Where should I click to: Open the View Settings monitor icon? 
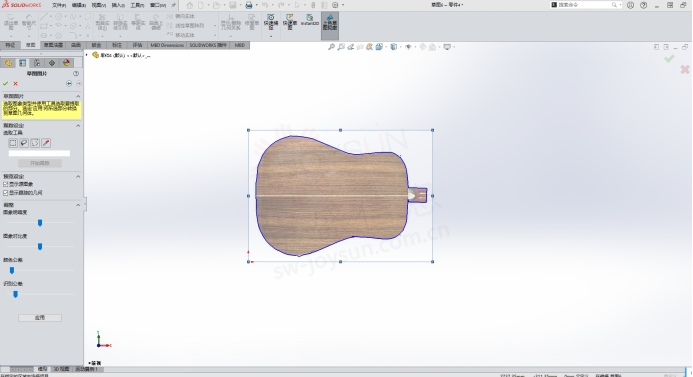pyautogui.click(x=447, y=47)
